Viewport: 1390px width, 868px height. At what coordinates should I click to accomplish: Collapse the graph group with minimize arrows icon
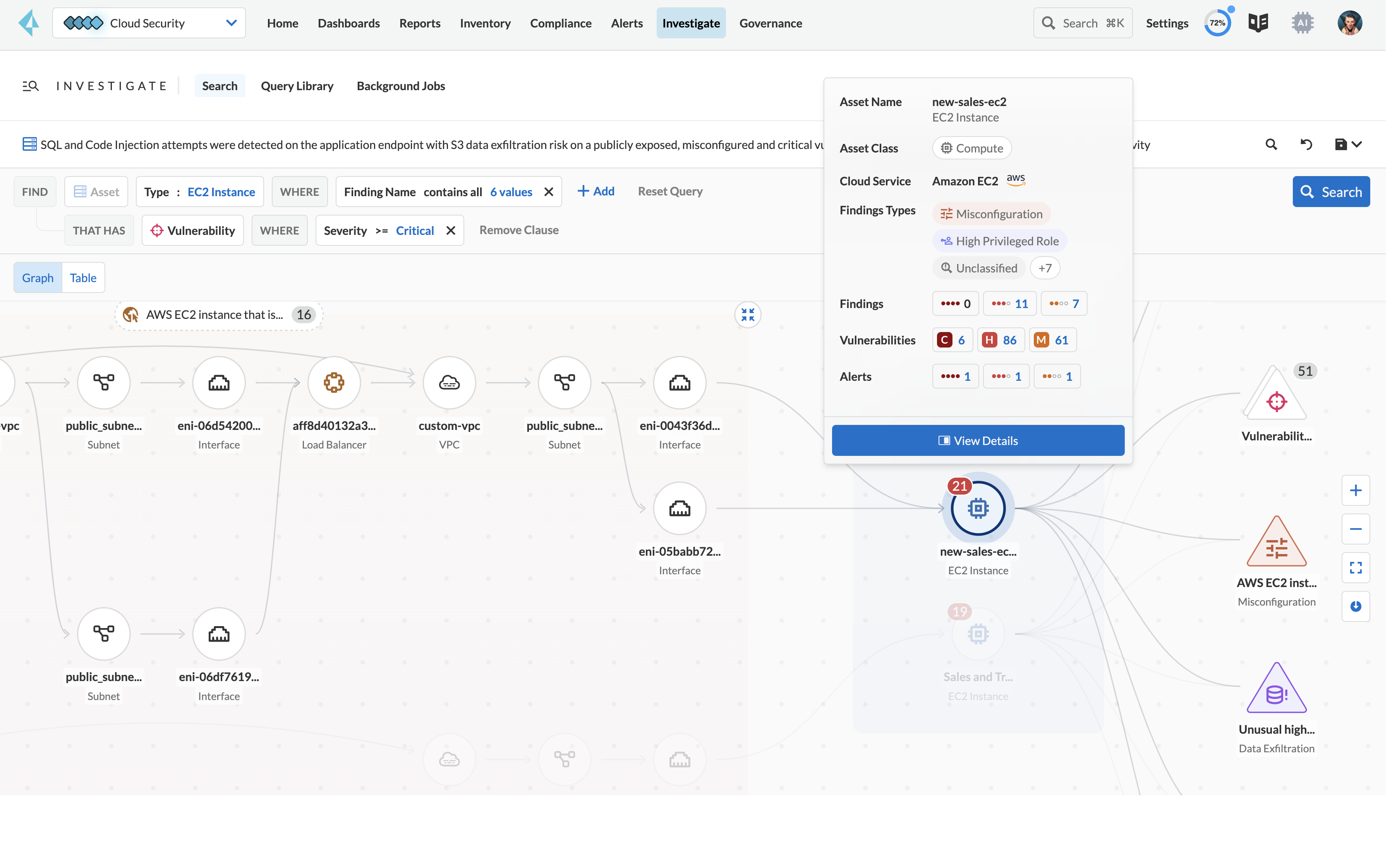point(748,315)
